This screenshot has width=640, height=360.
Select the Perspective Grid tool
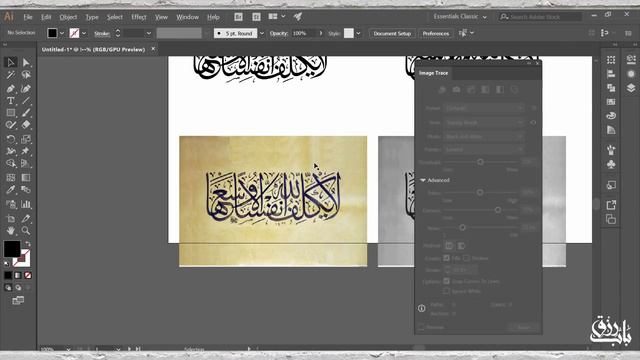click(26, 163)
